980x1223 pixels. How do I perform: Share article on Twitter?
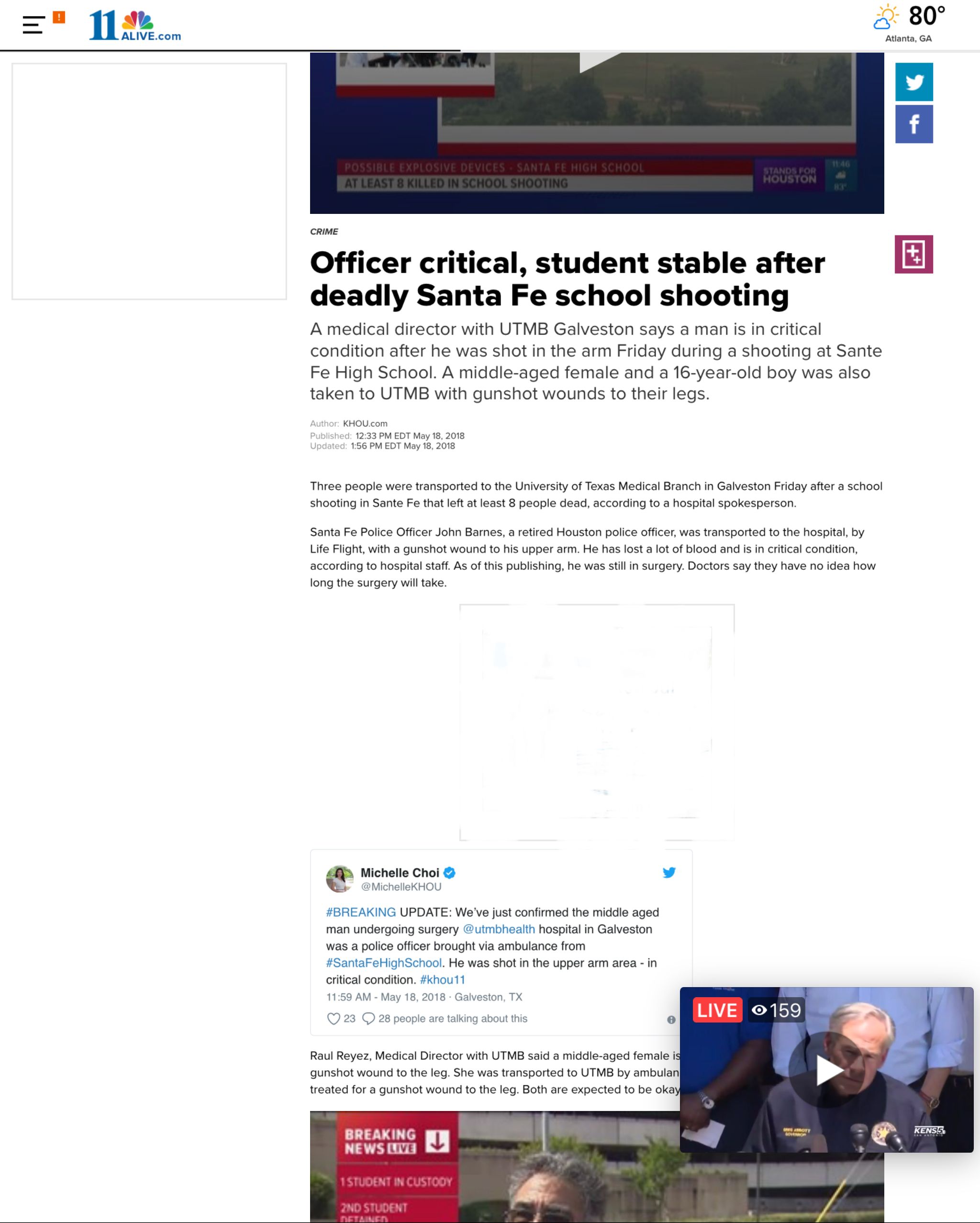(913, 82)
